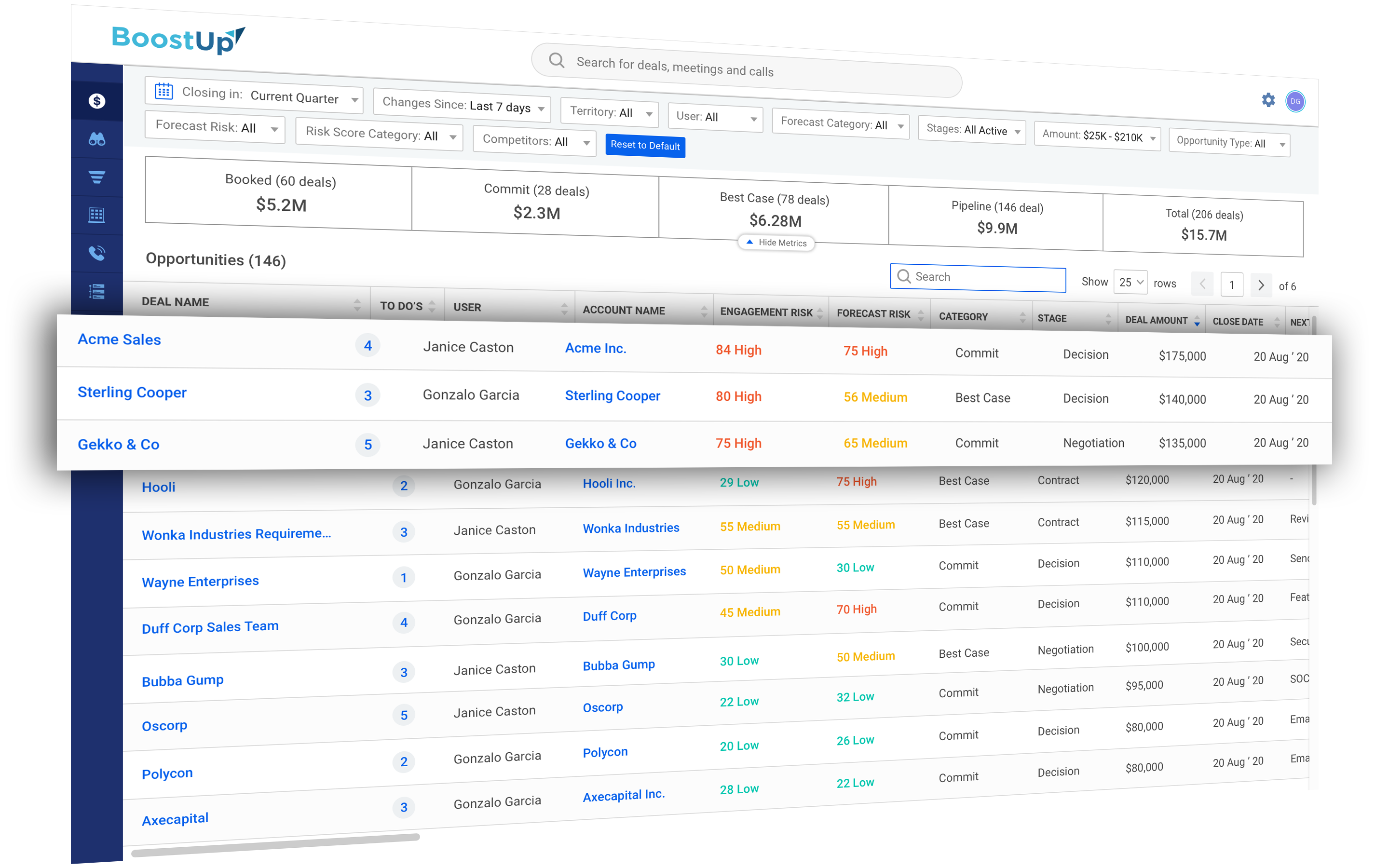The height and width of the screenshot is (868, 1389).
Task: Select the Pipeline (146 deal) metric tab
Action: [996, 218]
